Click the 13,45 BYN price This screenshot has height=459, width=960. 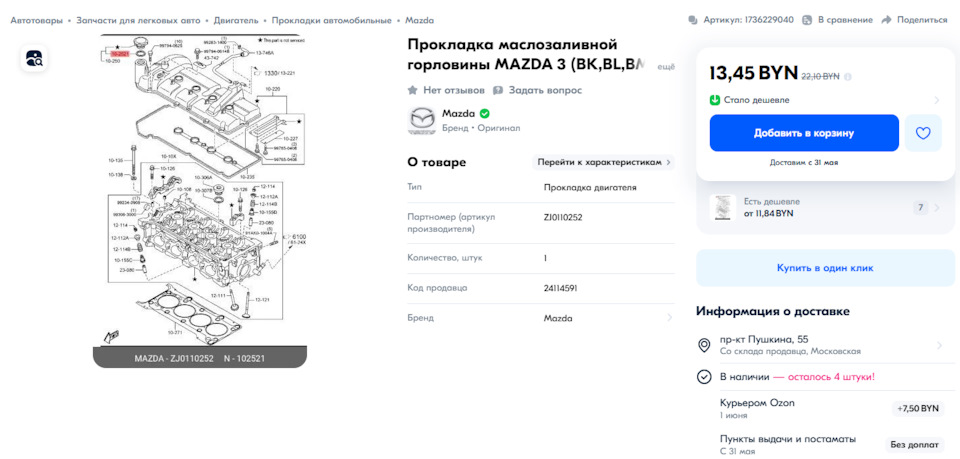754,73
